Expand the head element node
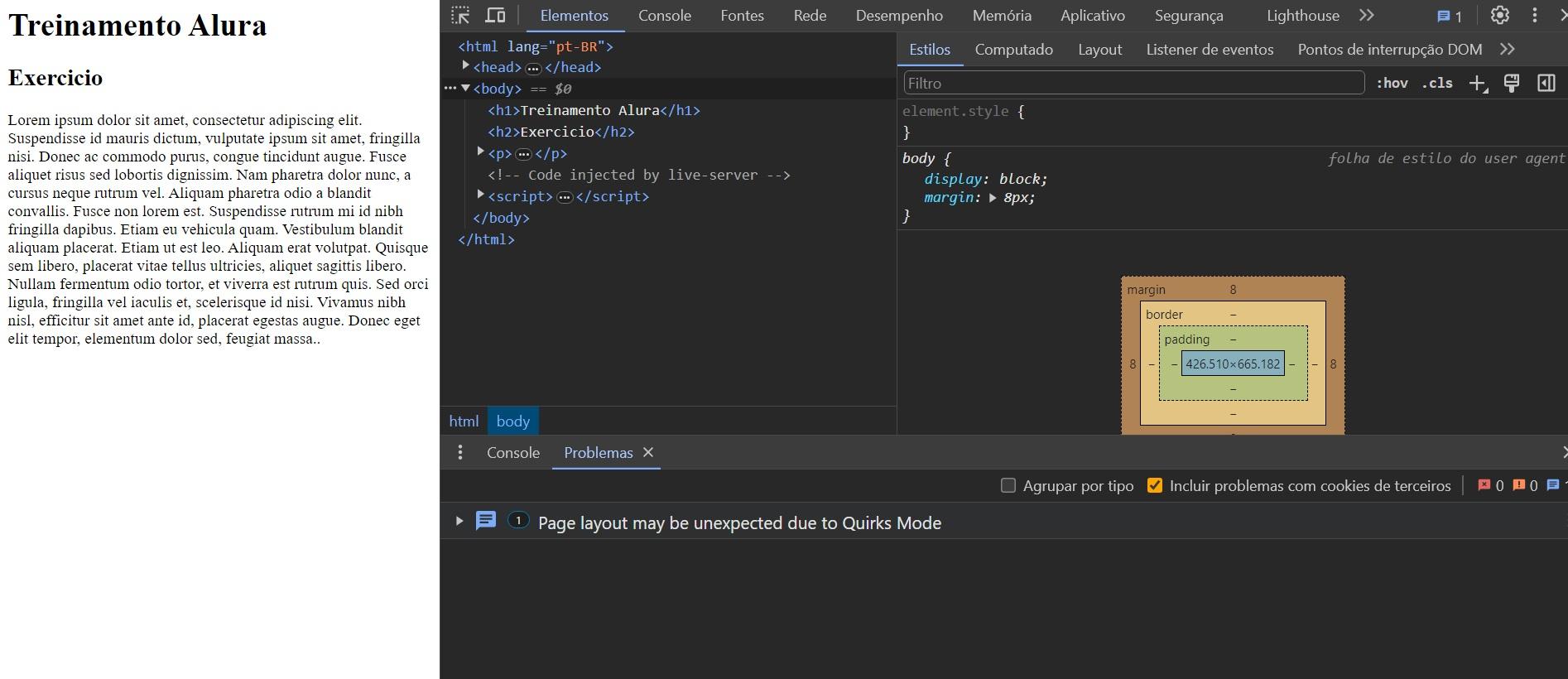 point(466,65)
